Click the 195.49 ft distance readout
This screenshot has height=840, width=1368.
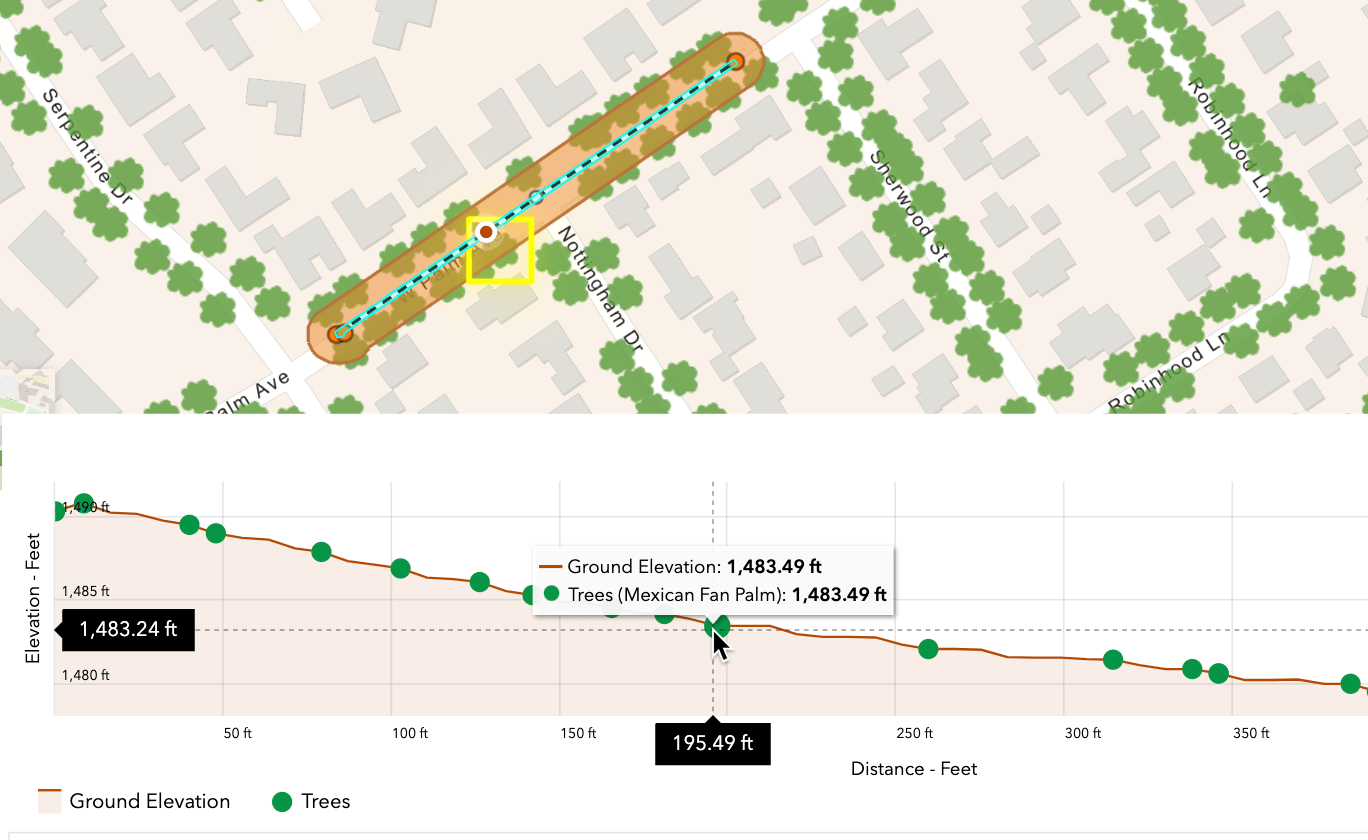tap(713, 744)
